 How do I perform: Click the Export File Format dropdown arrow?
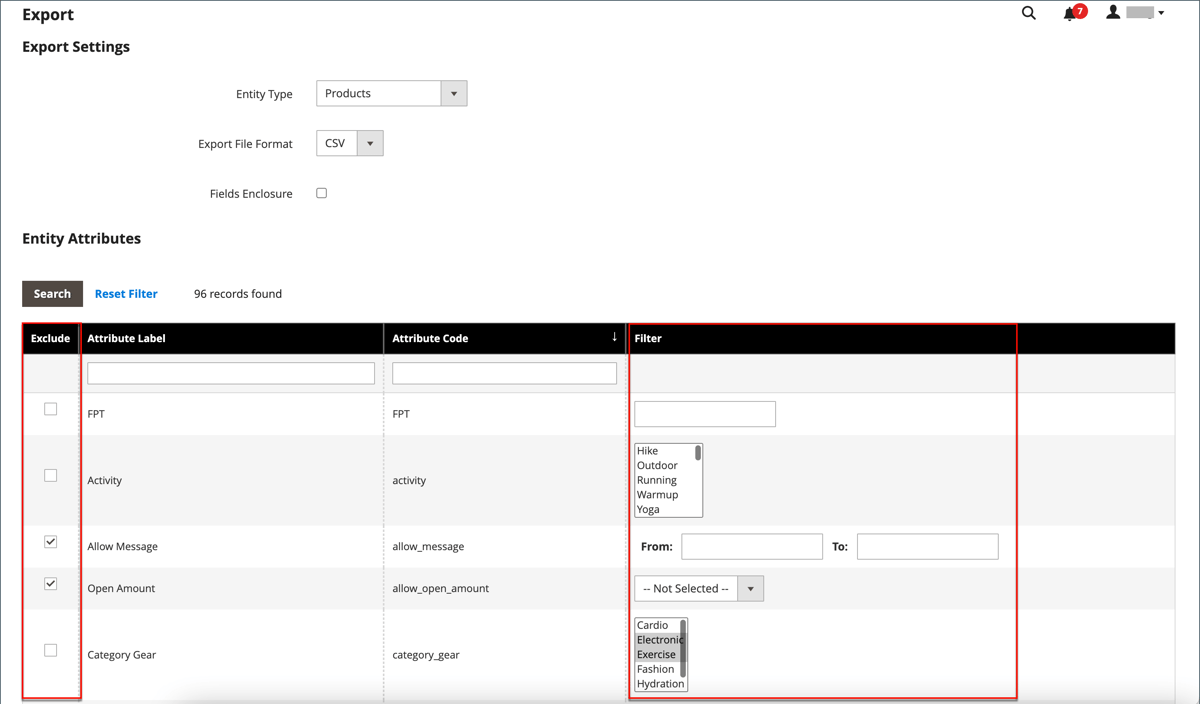tap(370, 143)
